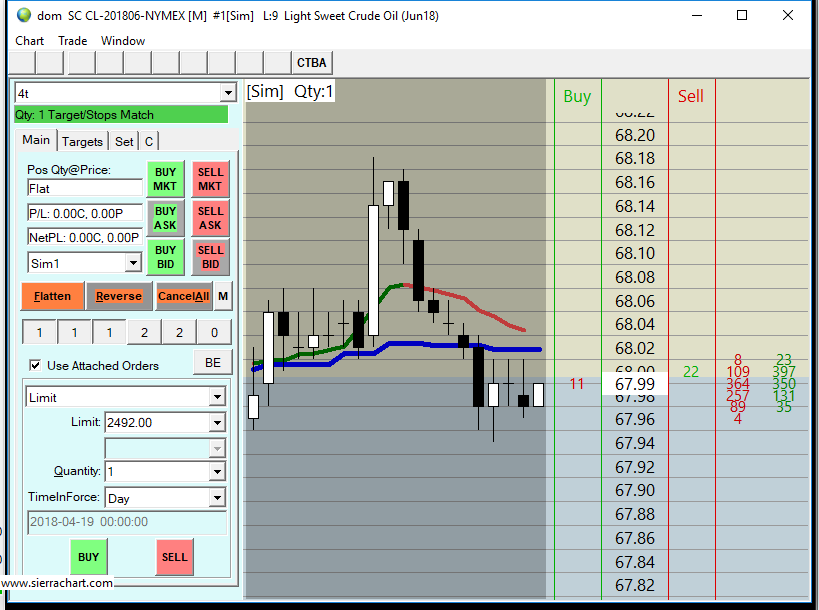Open the Window menu
This screenshot has height=610, width=819.
tap(123, 41)
